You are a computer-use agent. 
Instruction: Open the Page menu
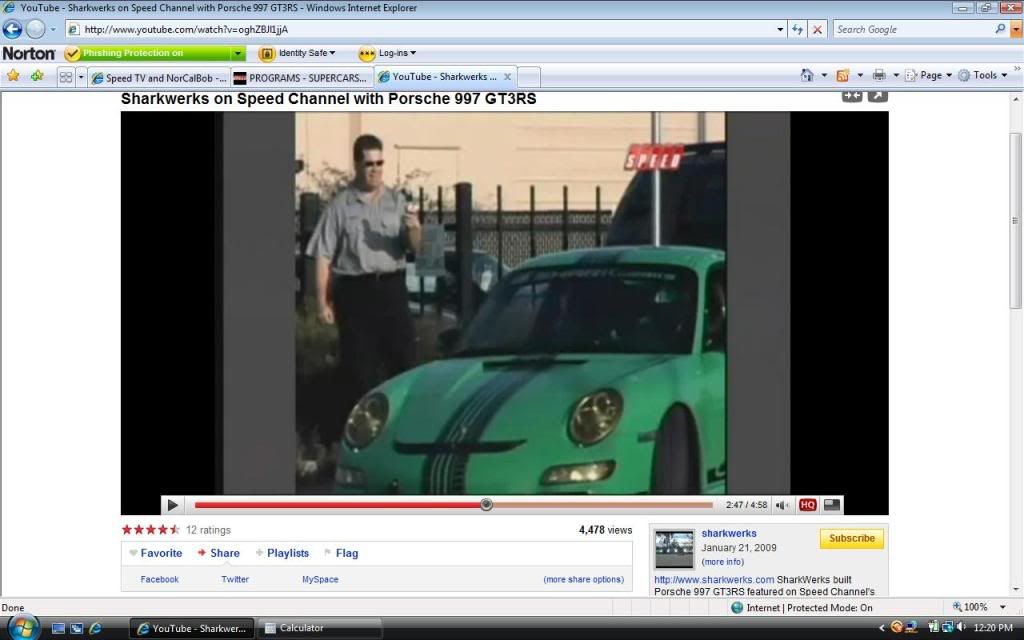point(929,75)
